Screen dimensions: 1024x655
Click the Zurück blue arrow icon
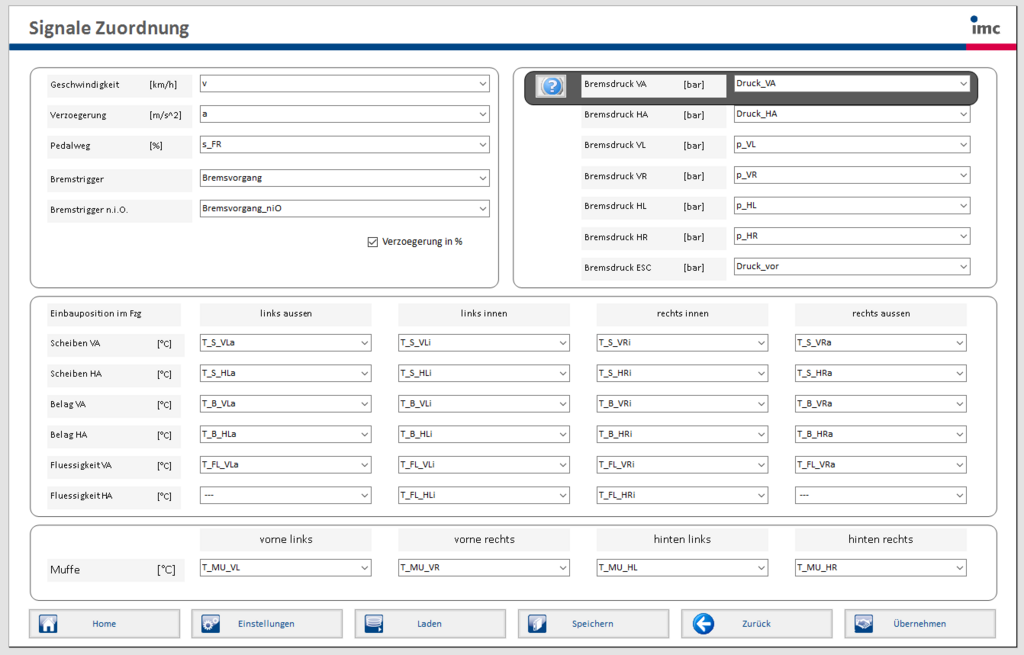tap(703, 624)
